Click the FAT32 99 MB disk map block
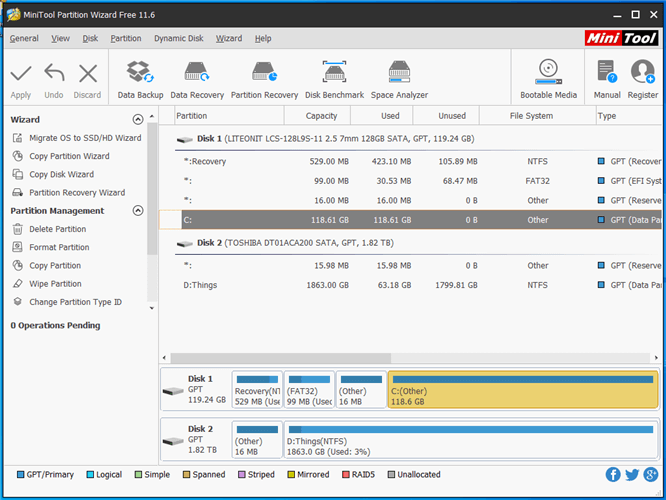This screenshot has width=666, height=500. [309, 390]
